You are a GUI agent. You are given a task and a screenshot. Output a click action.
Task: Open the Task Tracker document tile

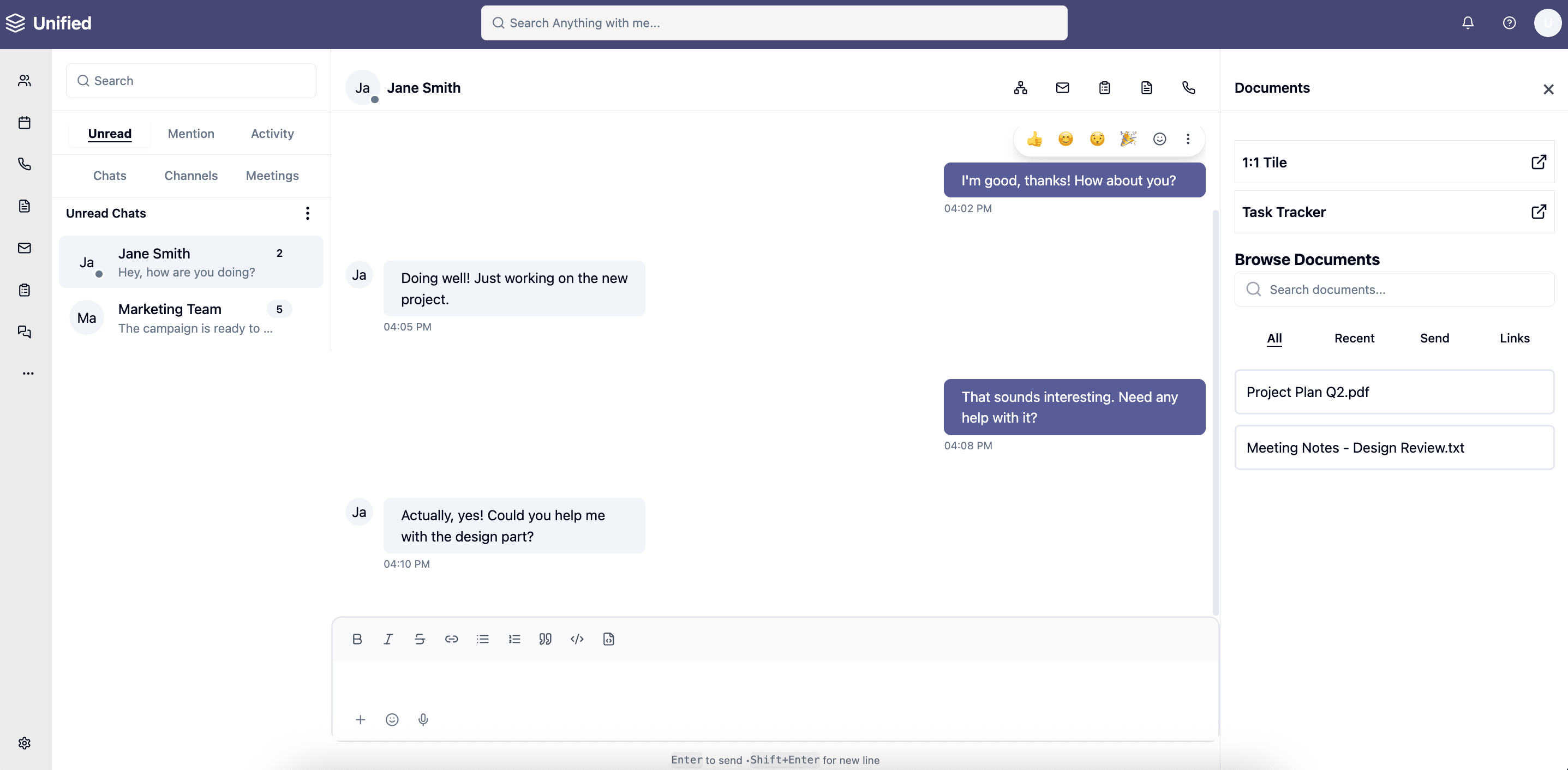[x=1394, y=212]
